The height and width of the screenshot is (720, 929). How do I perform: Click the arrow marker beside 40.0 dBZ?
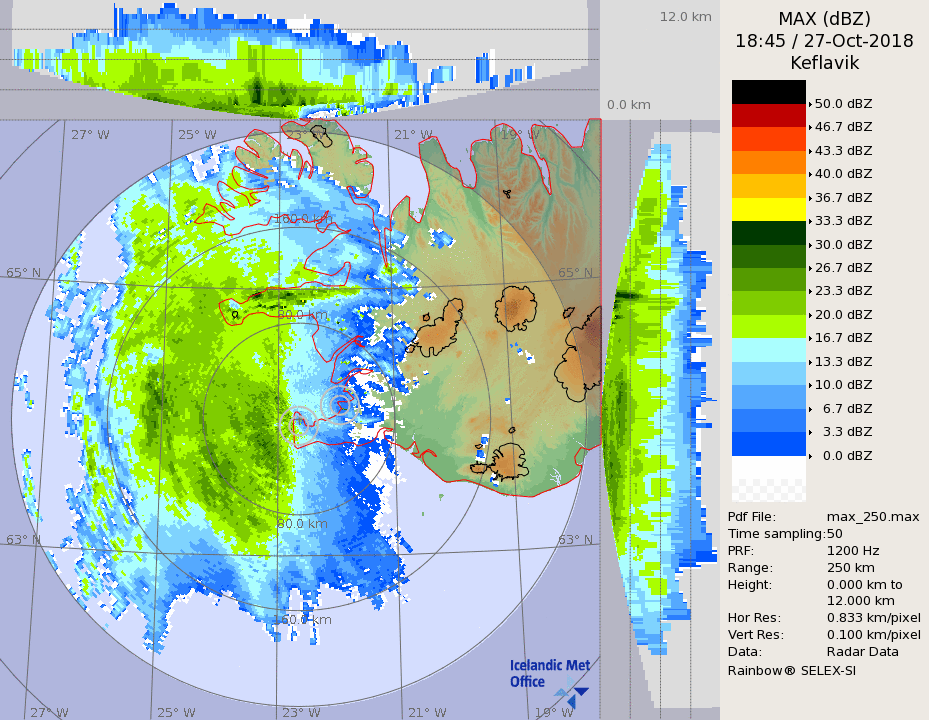(810, 174)
